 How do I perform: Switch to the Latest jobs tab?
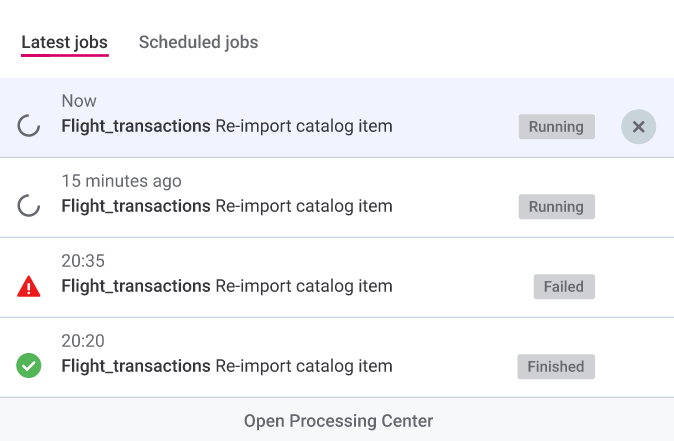pos(64,42)
